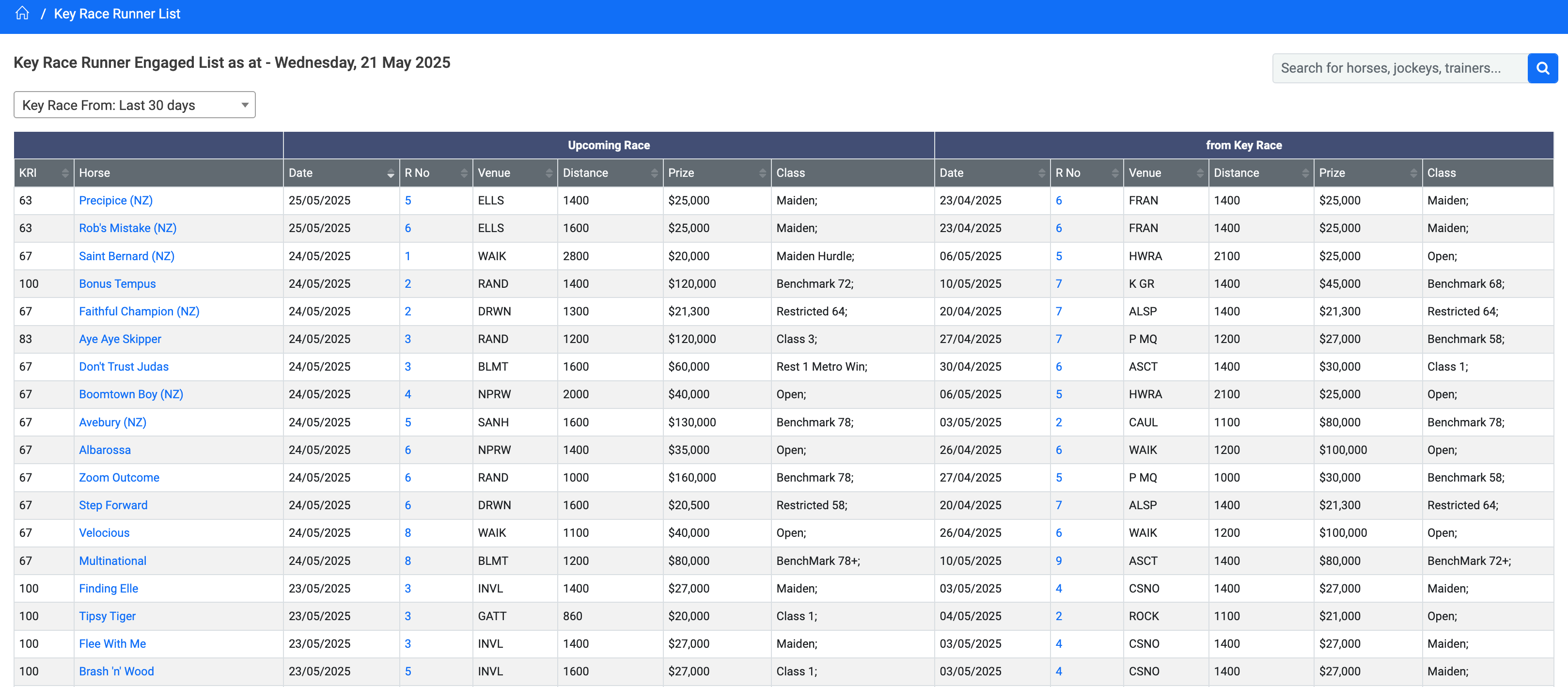Open Bonus Tempus horse link

[117, 284]
